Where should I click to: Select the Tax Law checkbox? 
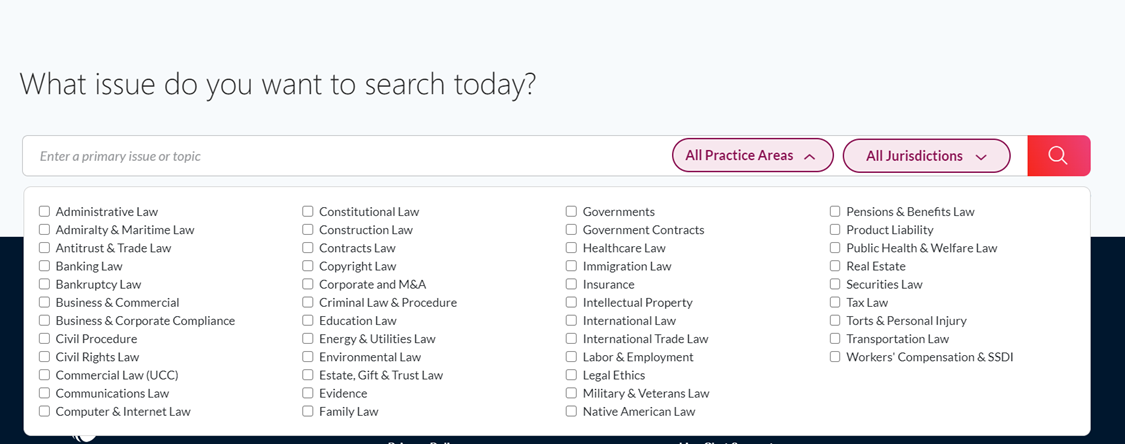tap(835, 303)
